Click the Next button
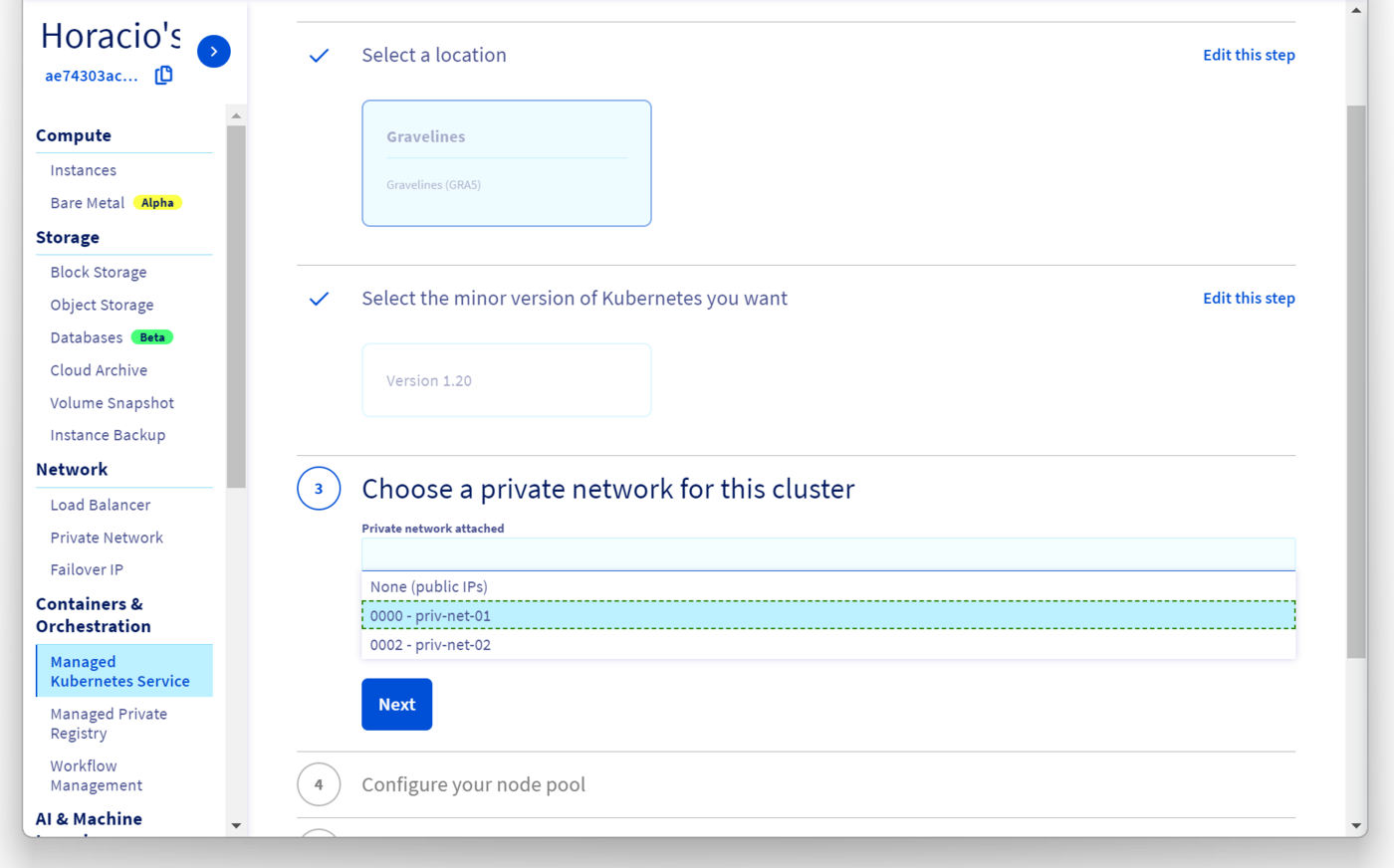1394x868 pixels. pyautogui.click(x=396, y=704)
